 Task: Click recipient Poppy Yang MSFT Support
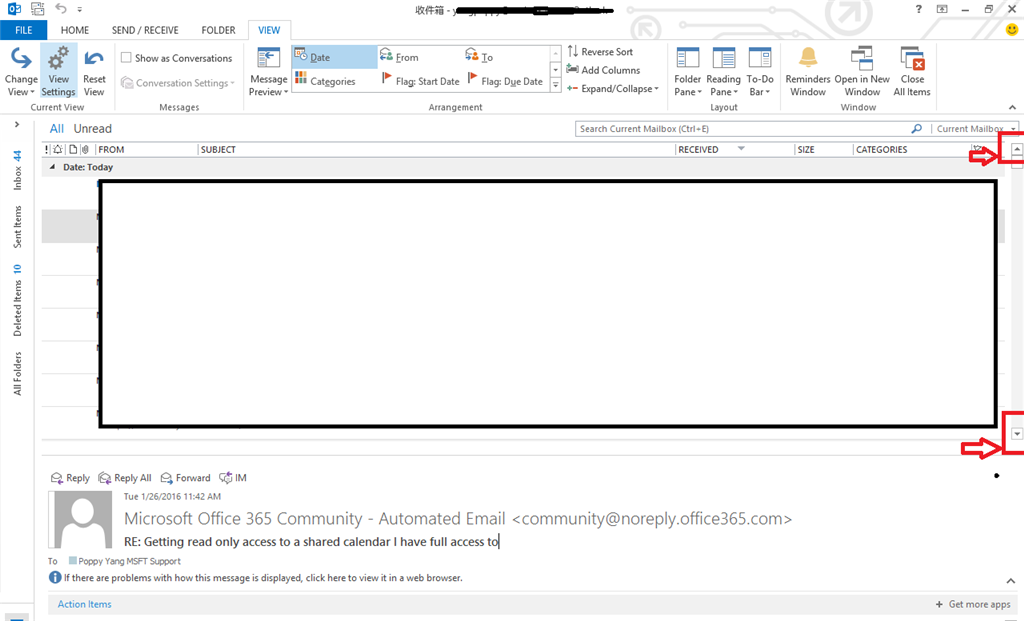[129, 561]
